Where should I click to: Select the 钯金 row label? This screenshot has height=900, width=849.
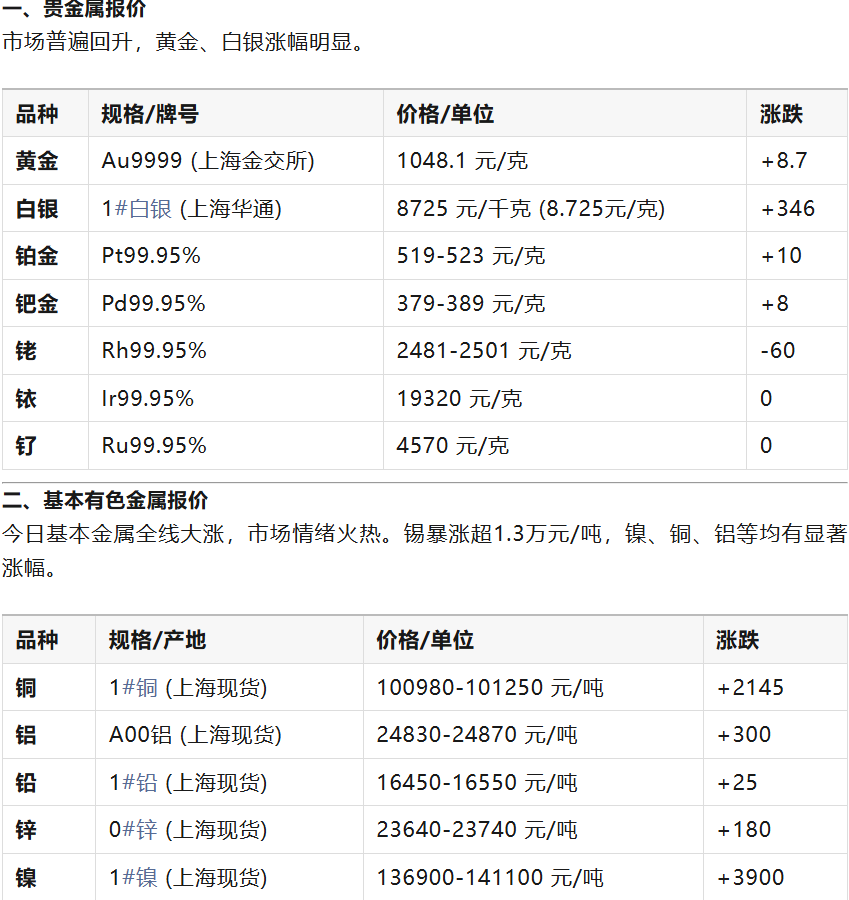37,304
